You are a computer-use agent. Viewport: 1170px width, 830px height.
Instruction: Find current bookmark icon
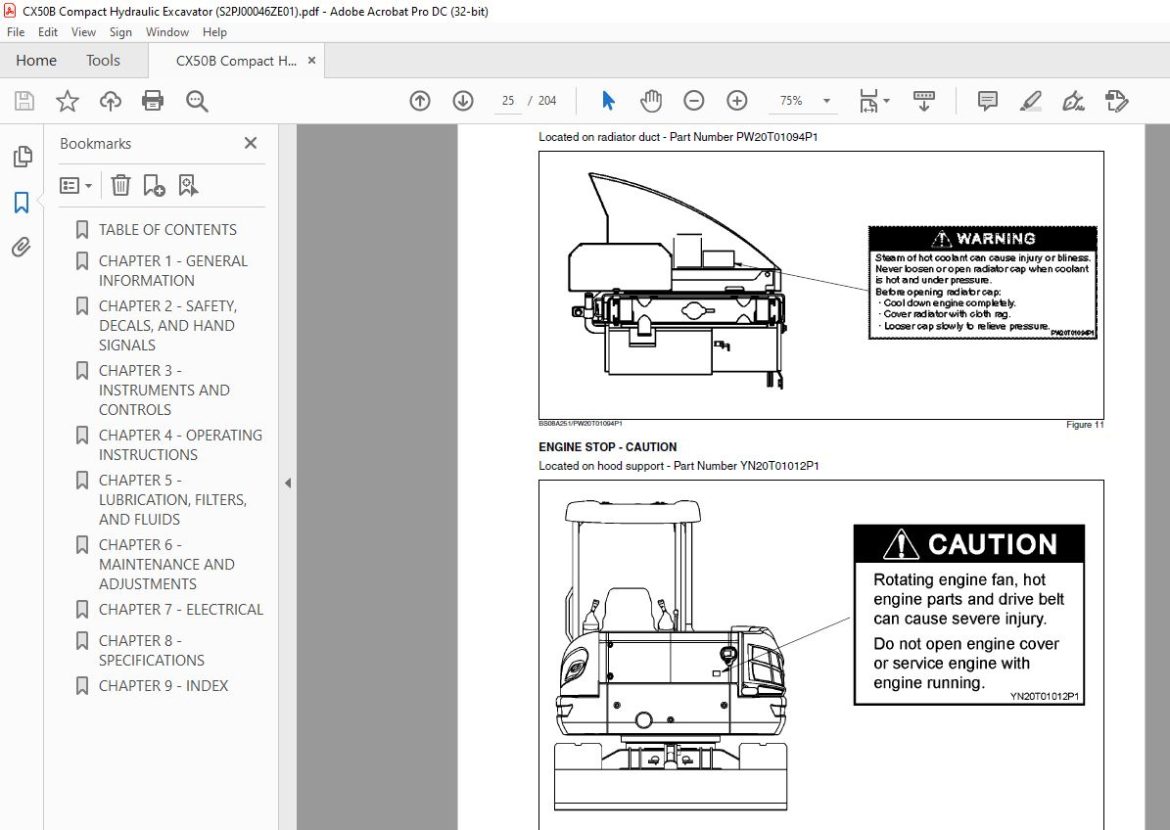click(187, 185)
